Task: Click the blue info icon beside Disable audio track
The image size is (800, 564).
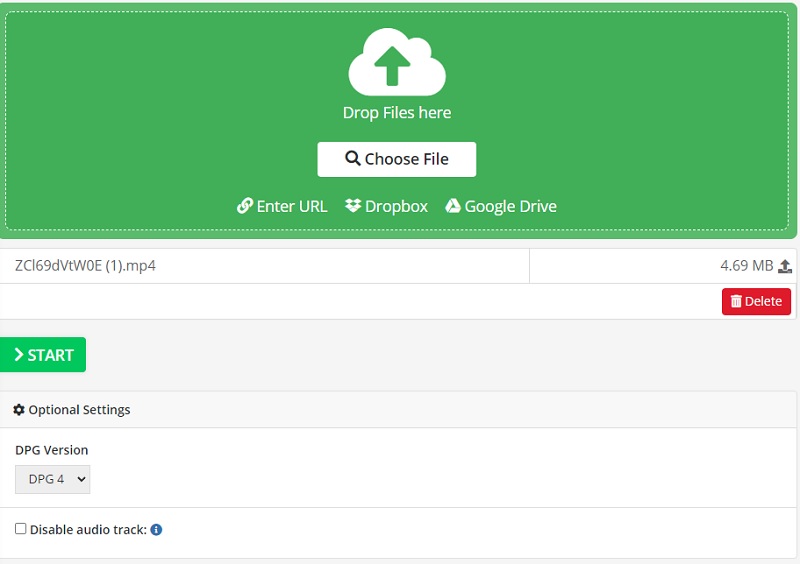Action: (156, 530)
